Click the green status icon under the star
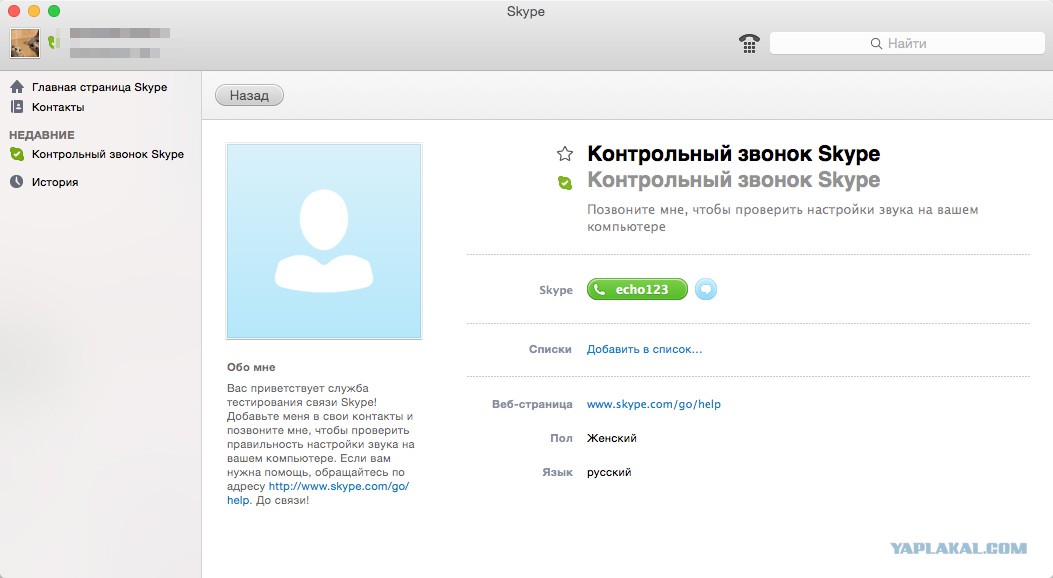The width and height of the screenshot is (1053, 578). click(565, 182)
